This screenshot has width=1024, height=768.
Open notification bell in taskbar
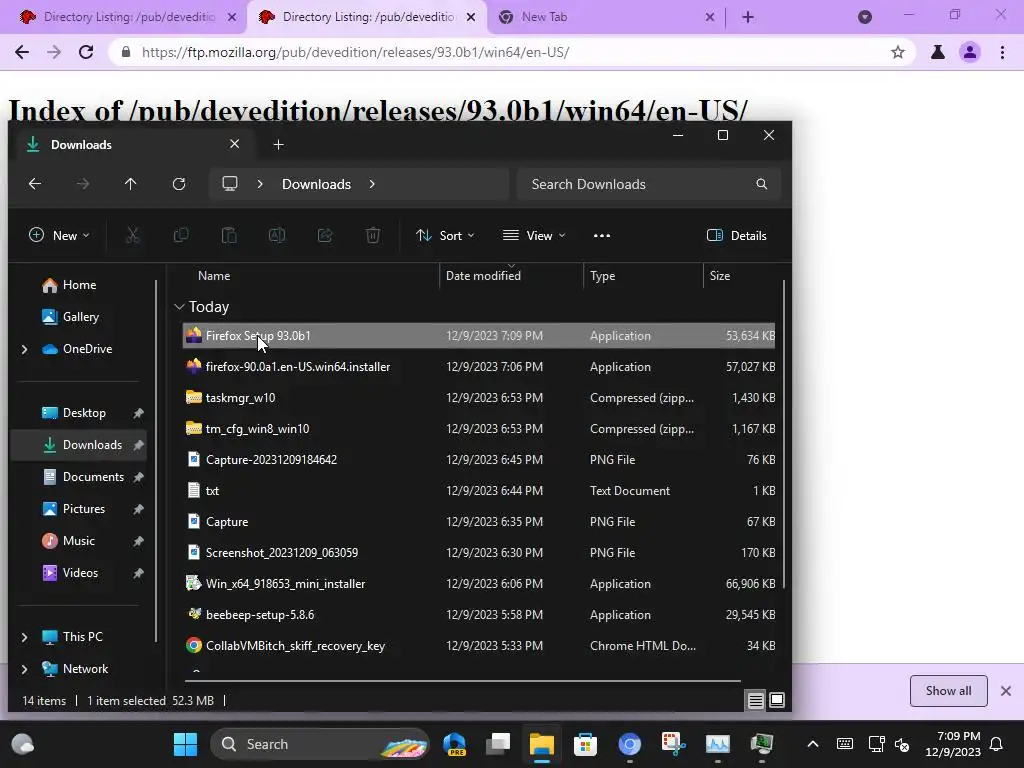point(997,744)
